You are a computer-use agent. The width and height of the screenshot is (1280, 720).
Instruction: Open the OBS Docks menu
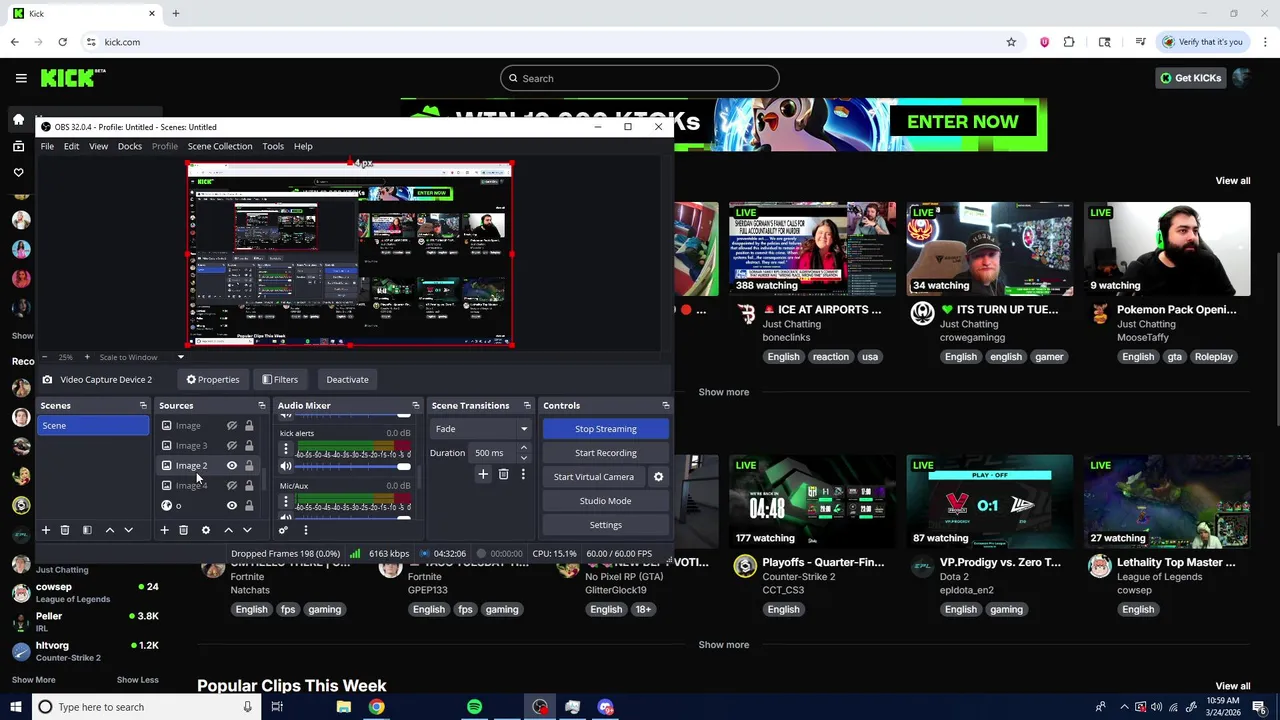[x=130, y=146]
